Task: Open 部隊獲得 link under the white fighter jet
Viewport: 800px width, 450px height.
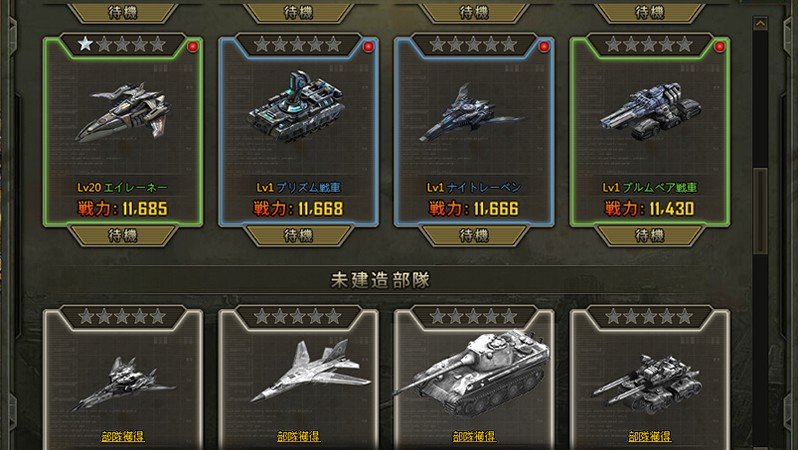Action: point(298,437)
